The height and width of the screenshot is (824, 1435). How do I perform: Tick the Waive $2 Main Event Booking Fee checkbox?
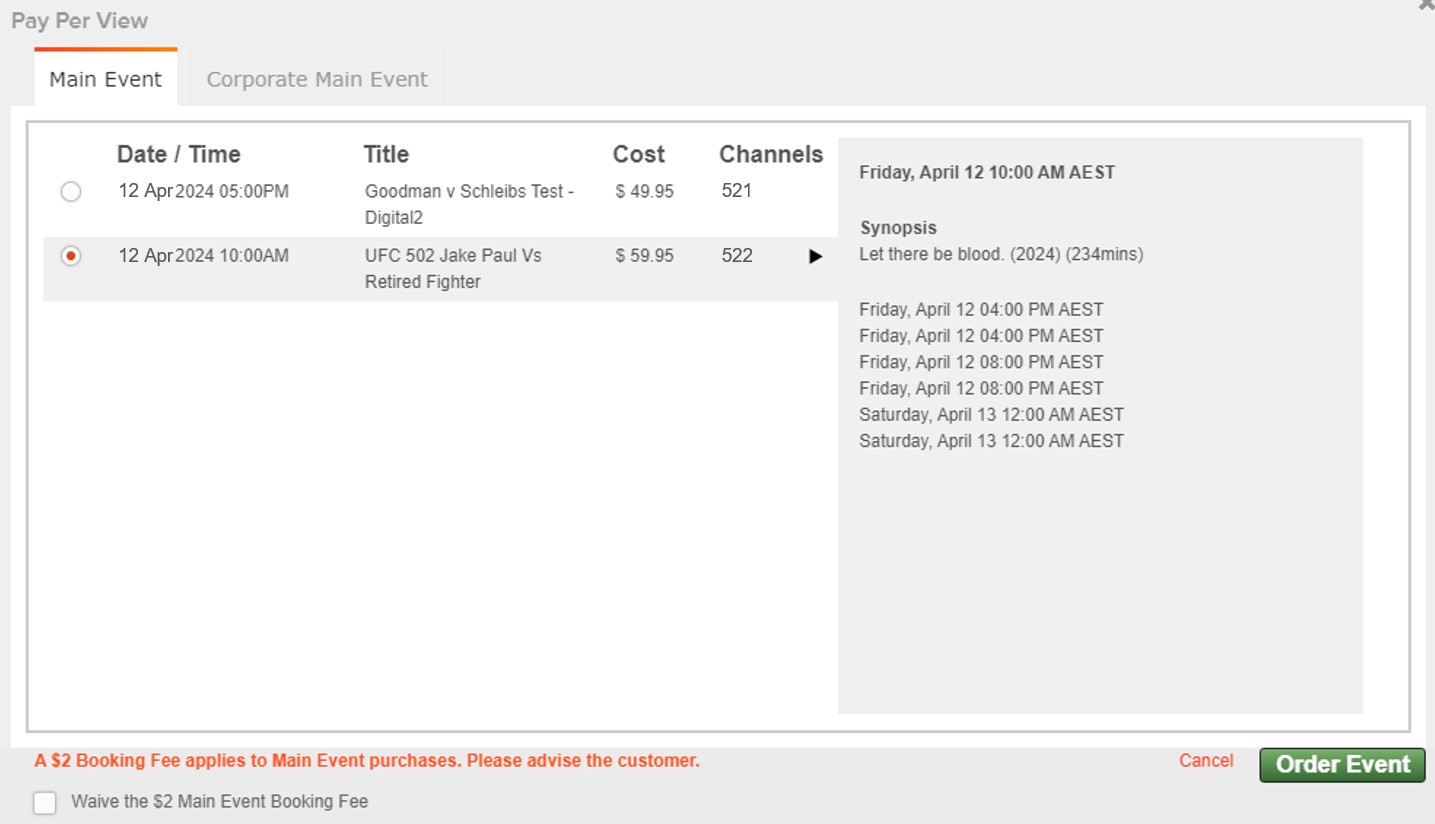[45, 802]
